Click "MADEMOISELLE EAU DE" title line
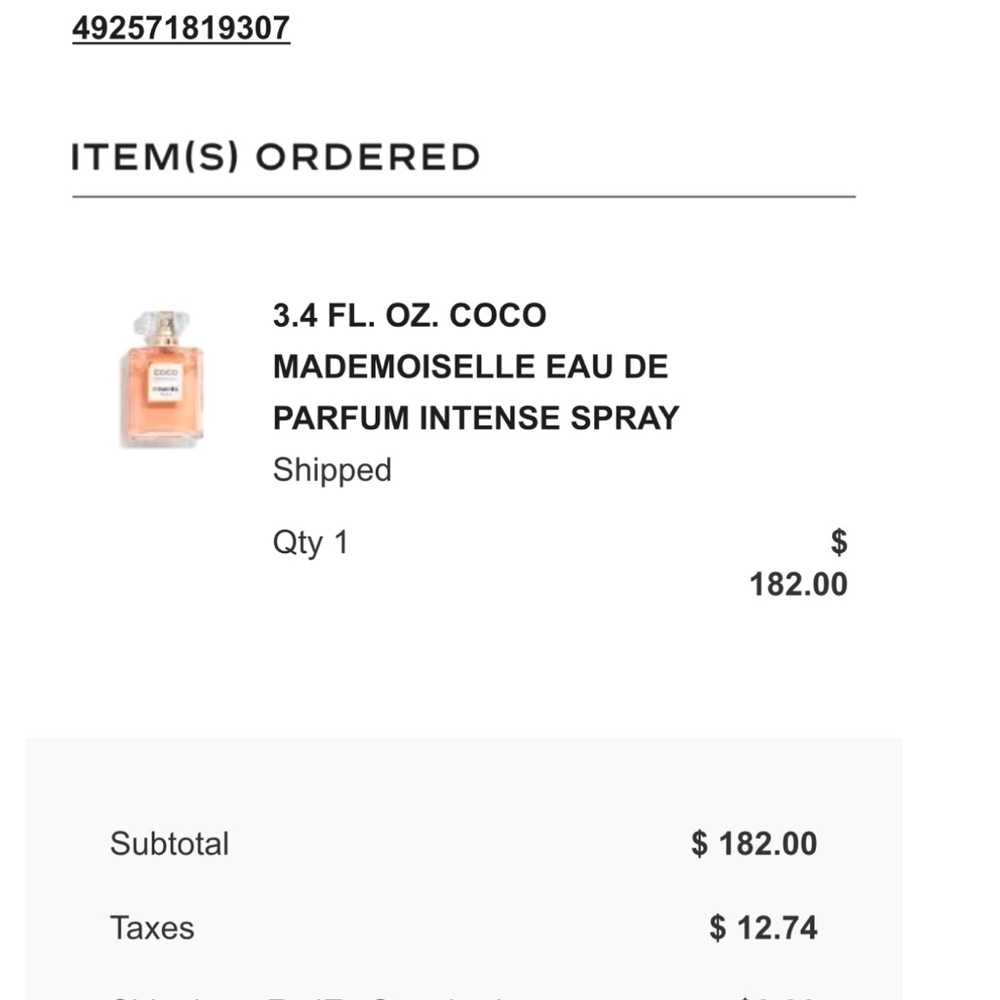Image resolution: width=1000 pixels, height=1000 pixels. point(470,367)
